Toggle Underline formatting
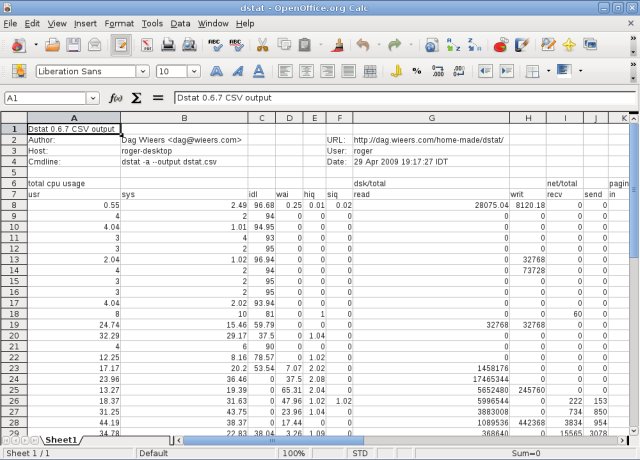The width and height of the screenshot is (640, 460). pyautogui.click(x=259, y=71)
